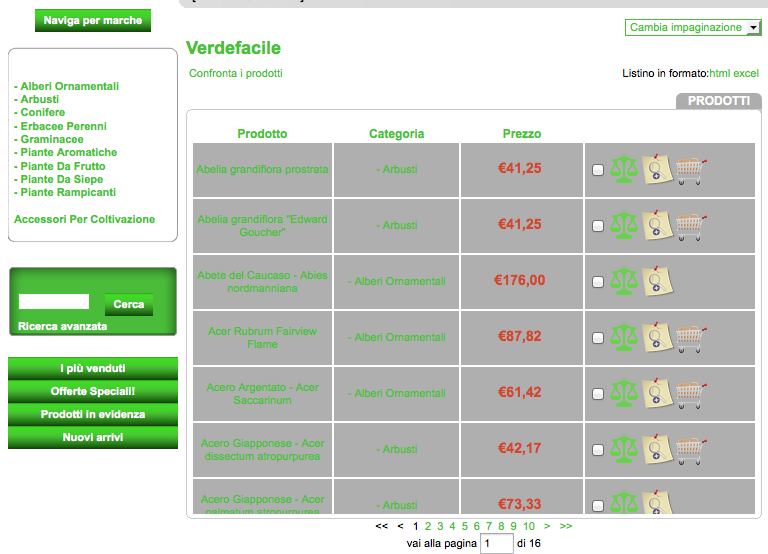
Task: Open Accessori Per Coltivazione category
Action: click(x=84, y=219)
